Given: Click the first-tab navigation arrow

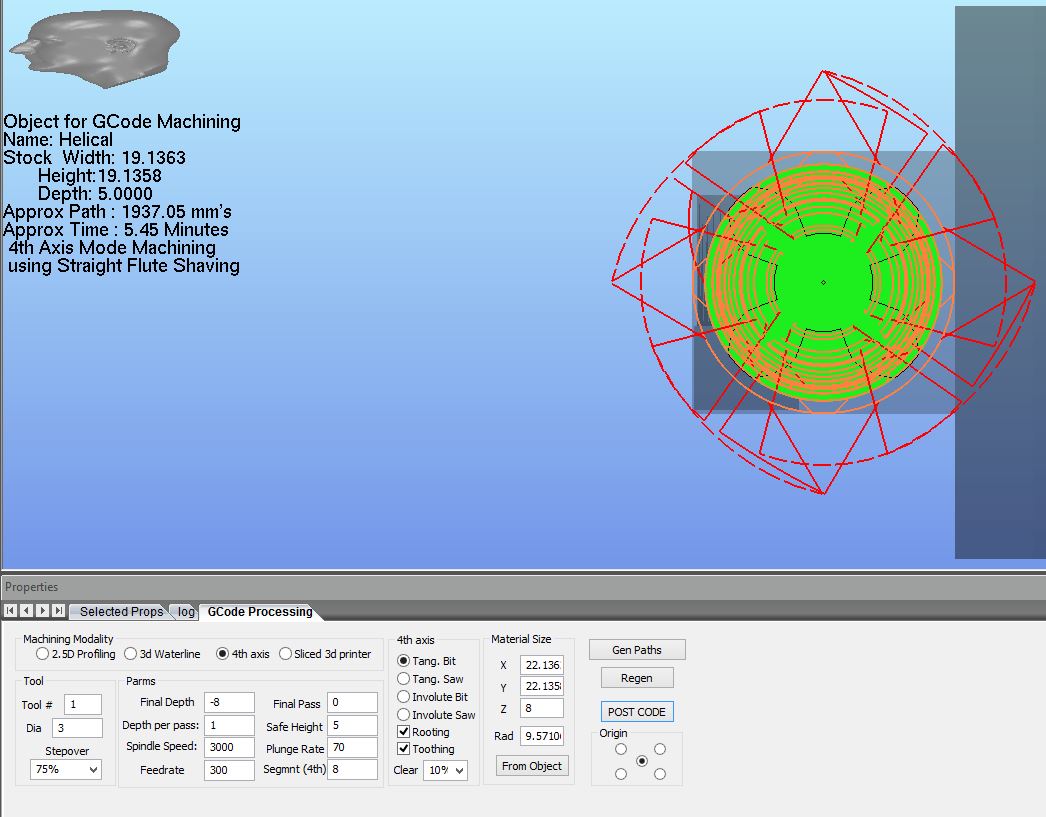Looking at the screenshot, I should click(x=11, y=611).
